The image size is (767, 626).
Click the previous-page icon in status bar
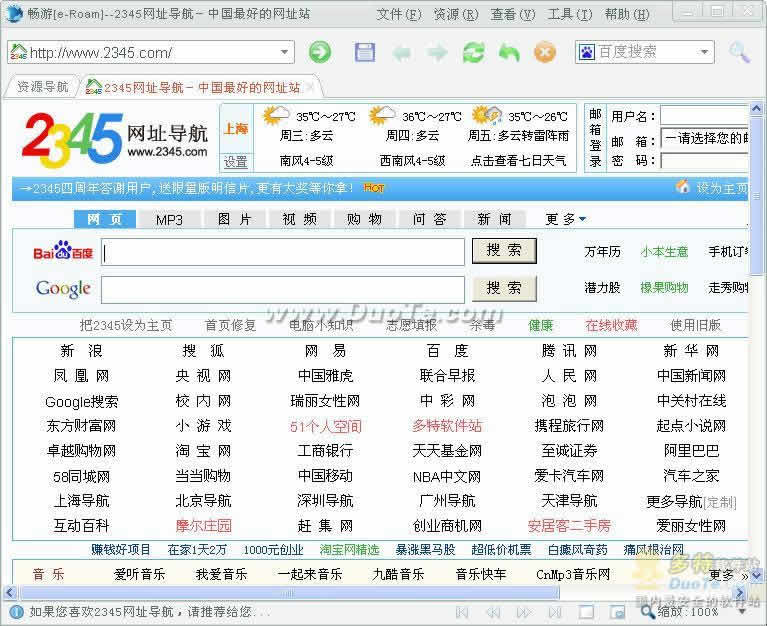[x=493, y=612]
